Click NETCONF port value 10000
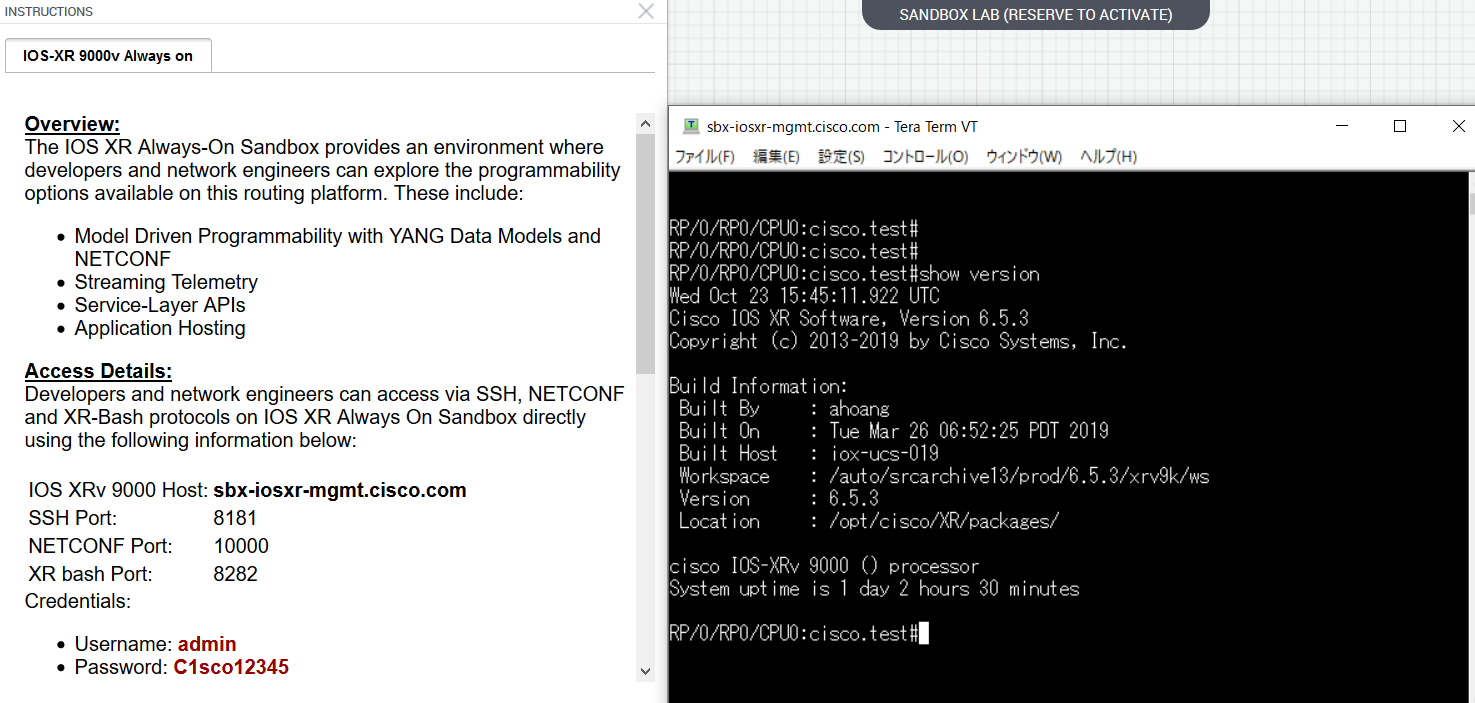Image resolution: width=1475 pixels, height=703 pixels. pyautogui.click(x=241, y=546)
